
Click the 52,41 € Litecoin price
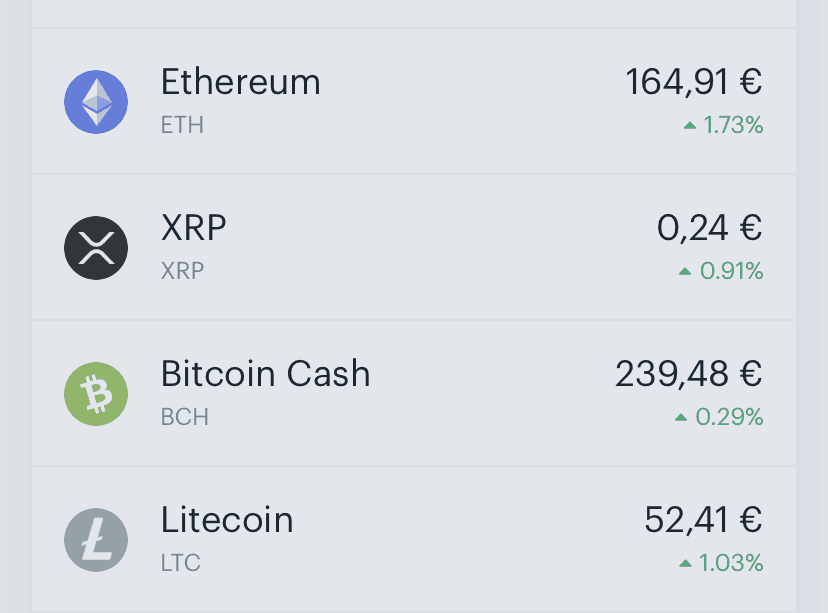pos(703,520)
